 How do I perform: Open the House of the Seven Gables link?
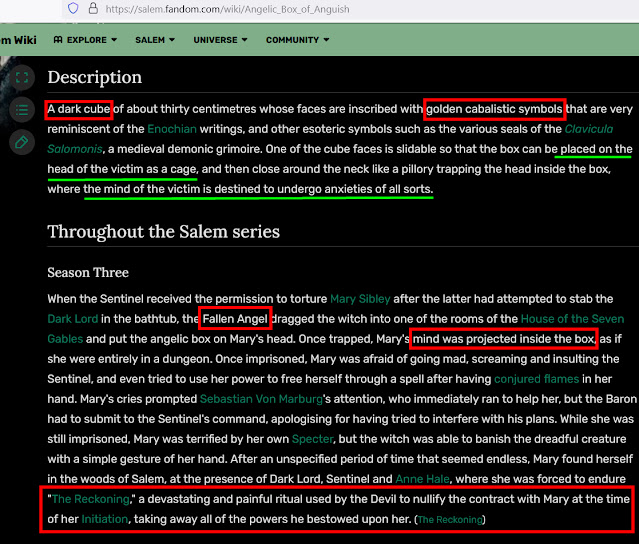(x=336, y=329)
